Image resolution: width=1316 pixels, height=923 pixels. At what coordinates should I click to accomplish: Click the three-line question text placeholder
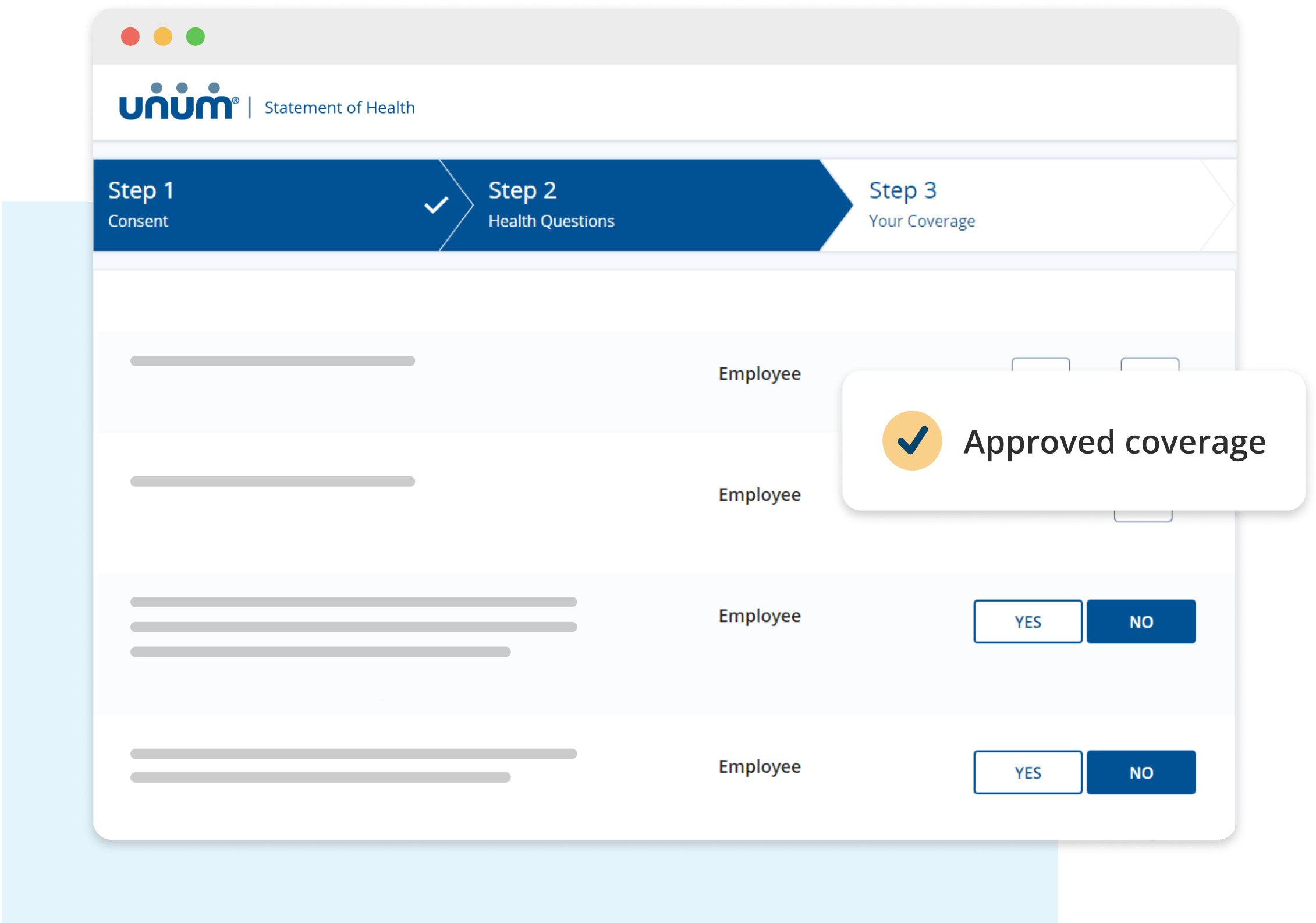tap(353, 627)
